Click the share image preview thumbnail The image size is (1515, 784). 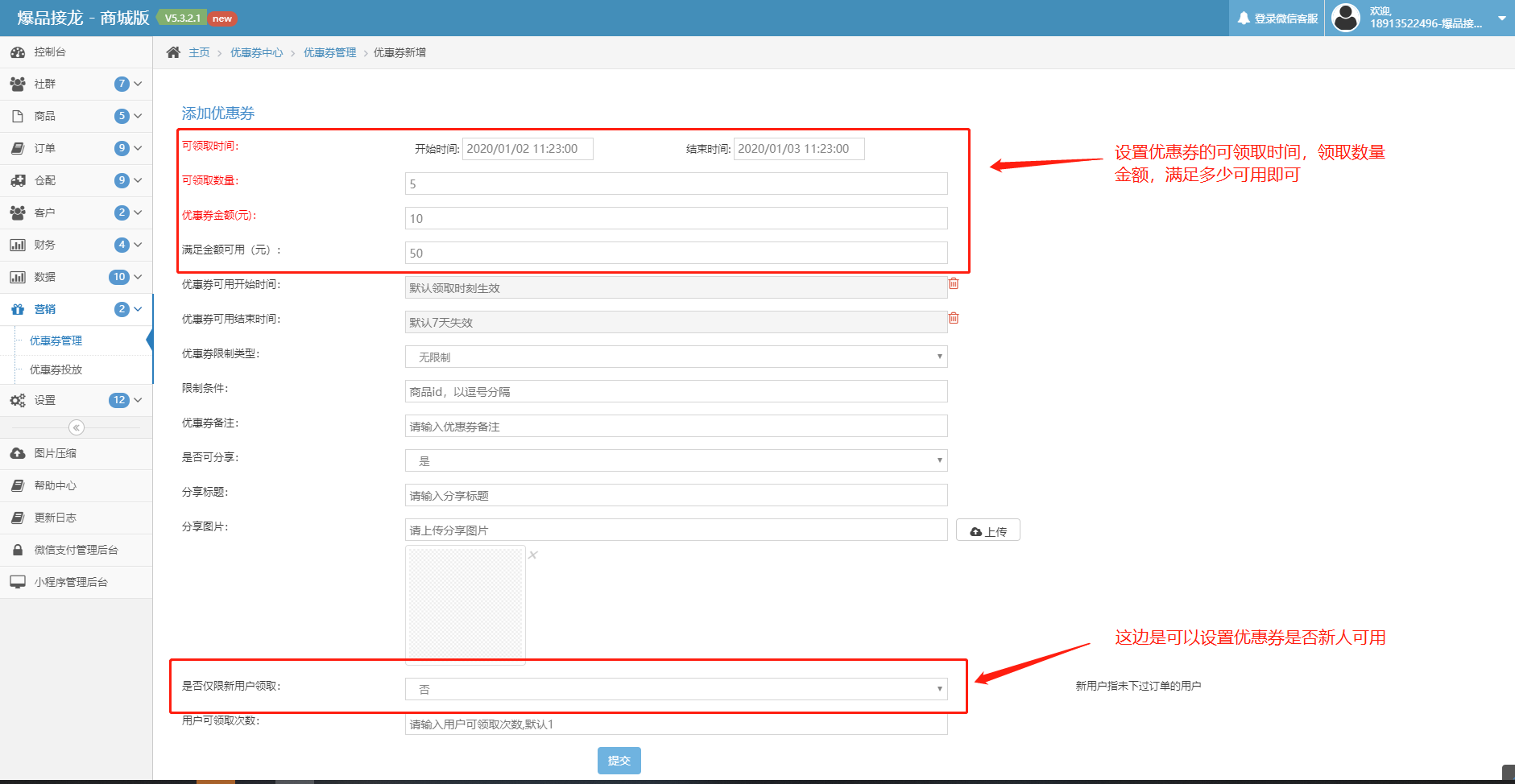pyautogui.click(x=466, y=605)
